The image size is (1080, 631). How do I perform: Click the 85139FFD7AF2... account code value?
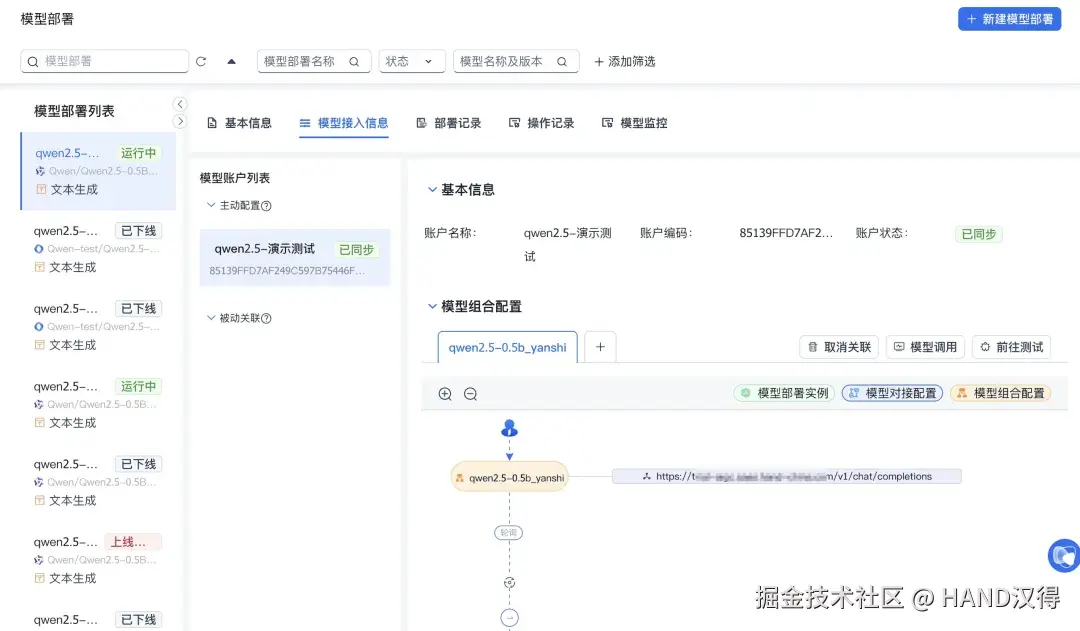click(x=786, y=233)
